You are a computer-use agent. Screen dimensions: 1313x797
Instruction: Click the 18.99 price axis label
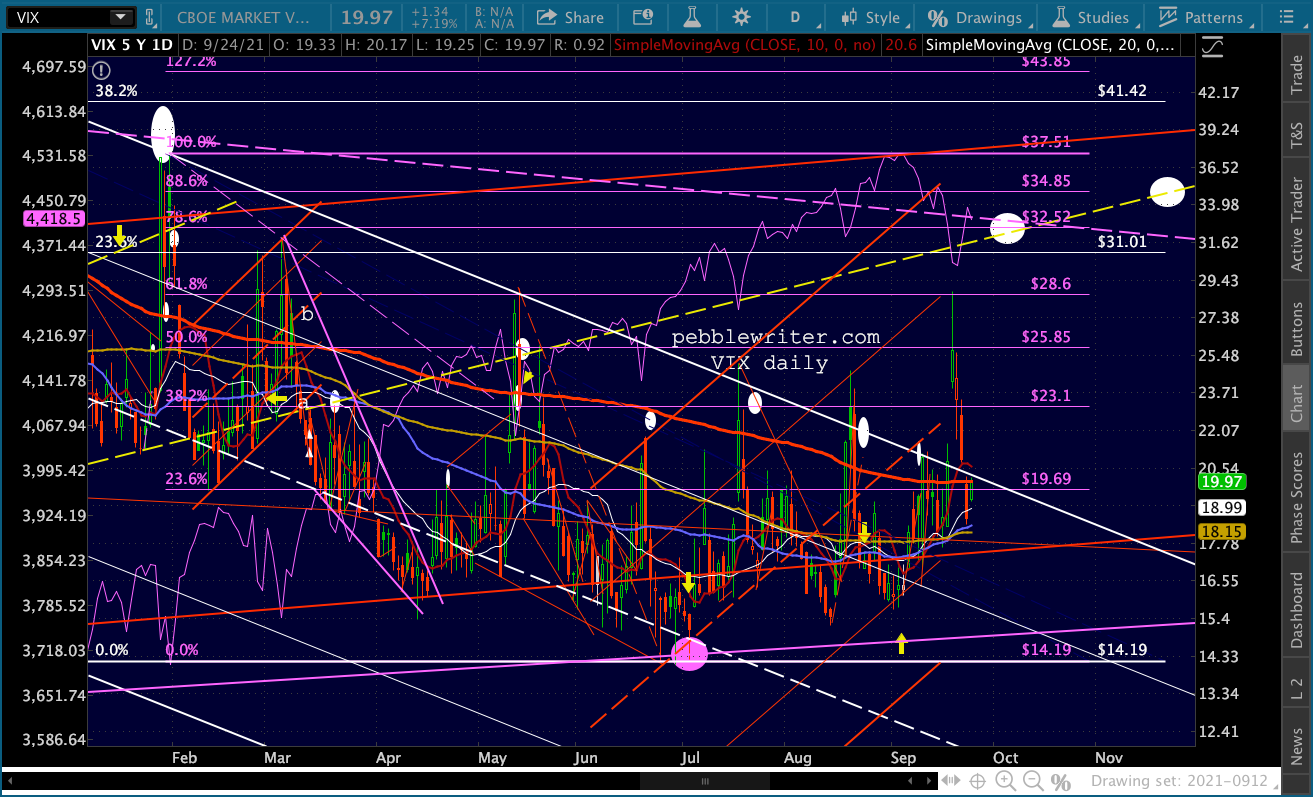(1224, 507)
